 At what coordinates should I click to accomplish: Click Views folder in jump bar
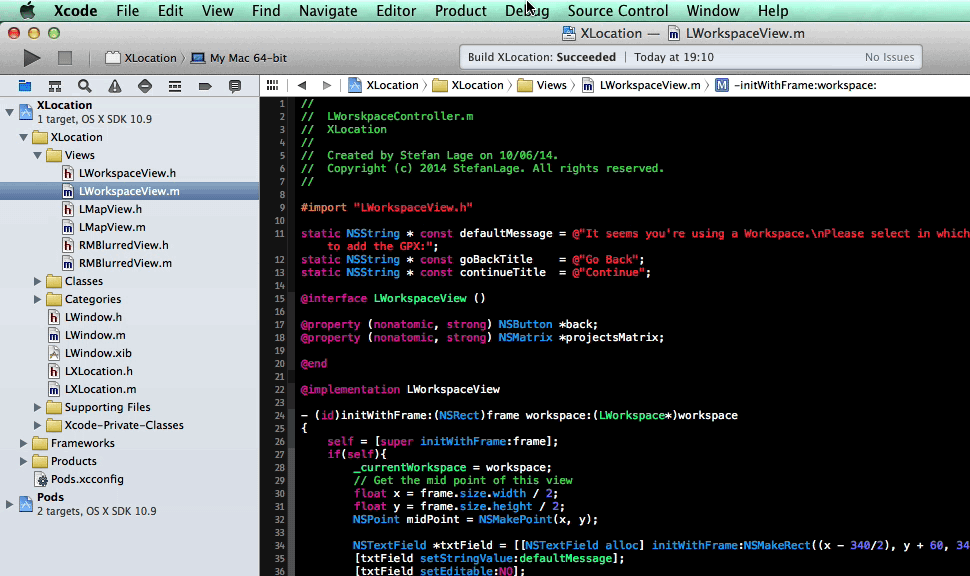coord(543,85)
